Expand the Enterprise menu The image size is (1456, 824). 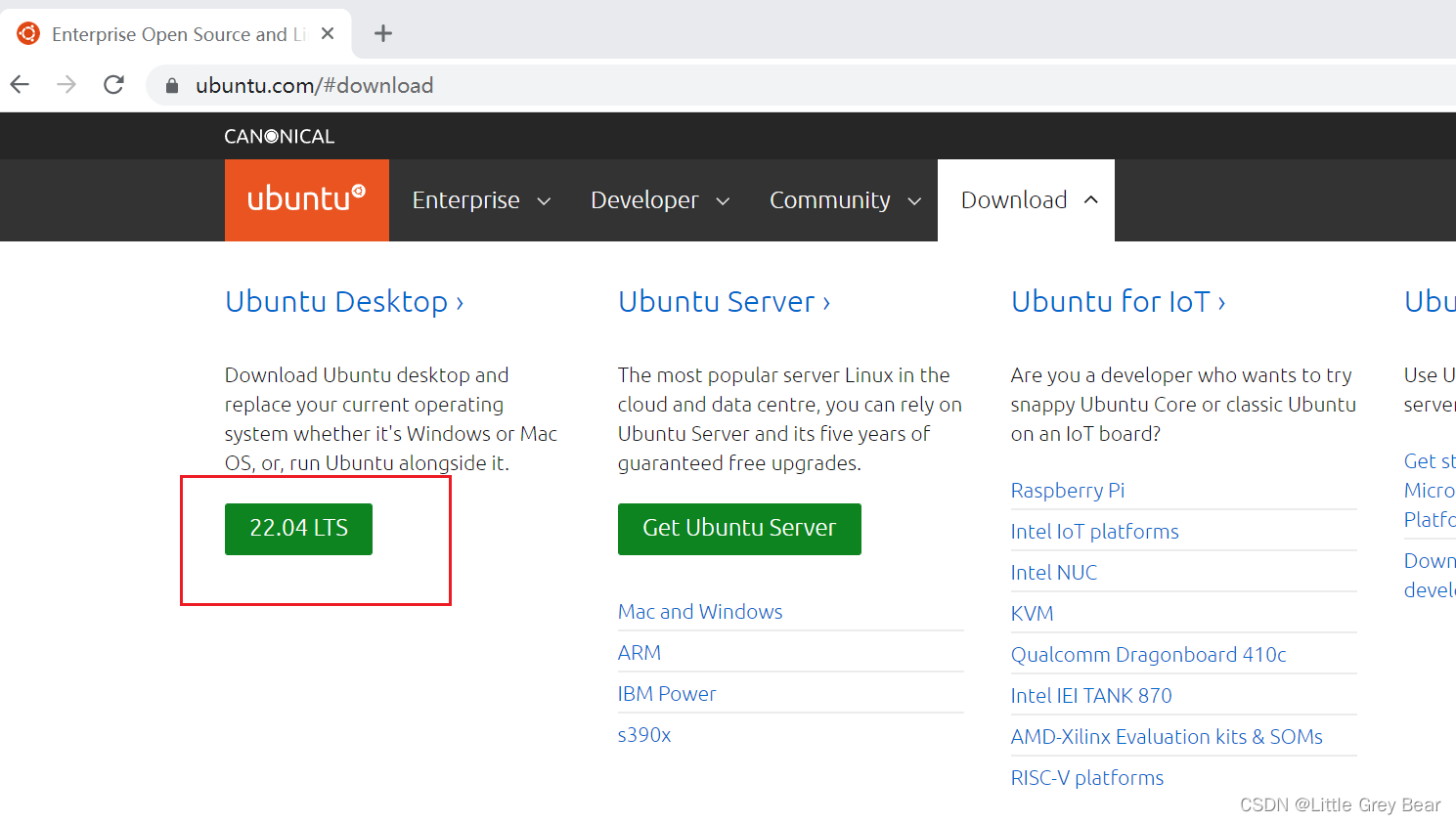click(481, 200)
